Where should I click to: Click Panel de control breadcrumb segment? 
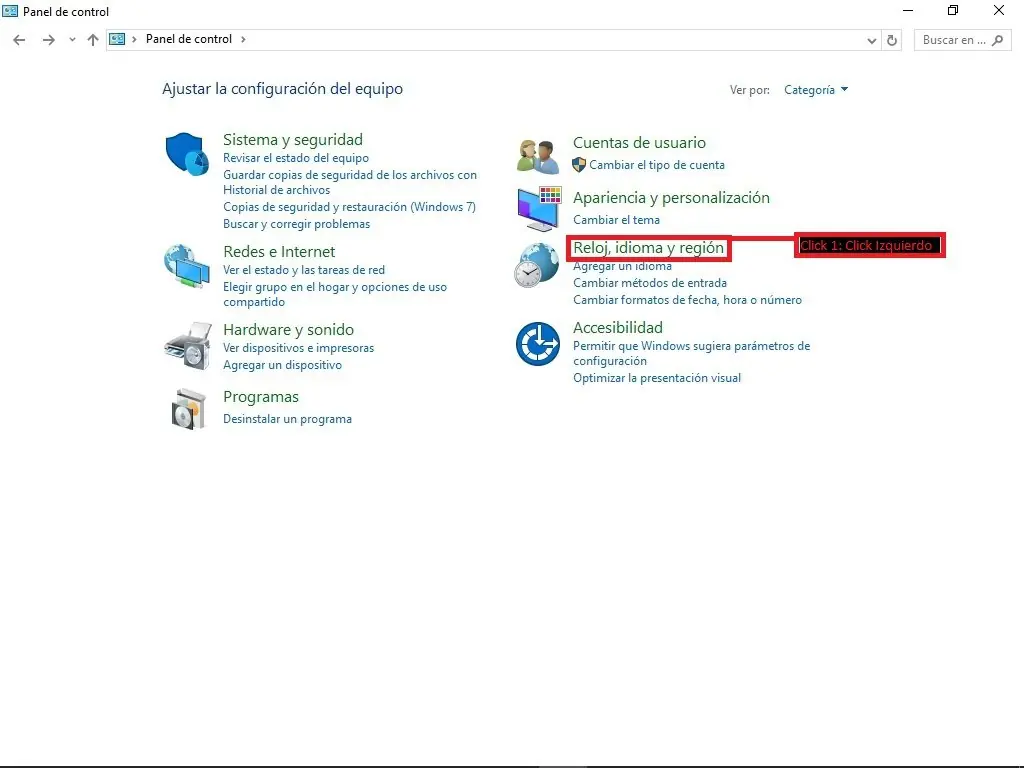[189, 39]
